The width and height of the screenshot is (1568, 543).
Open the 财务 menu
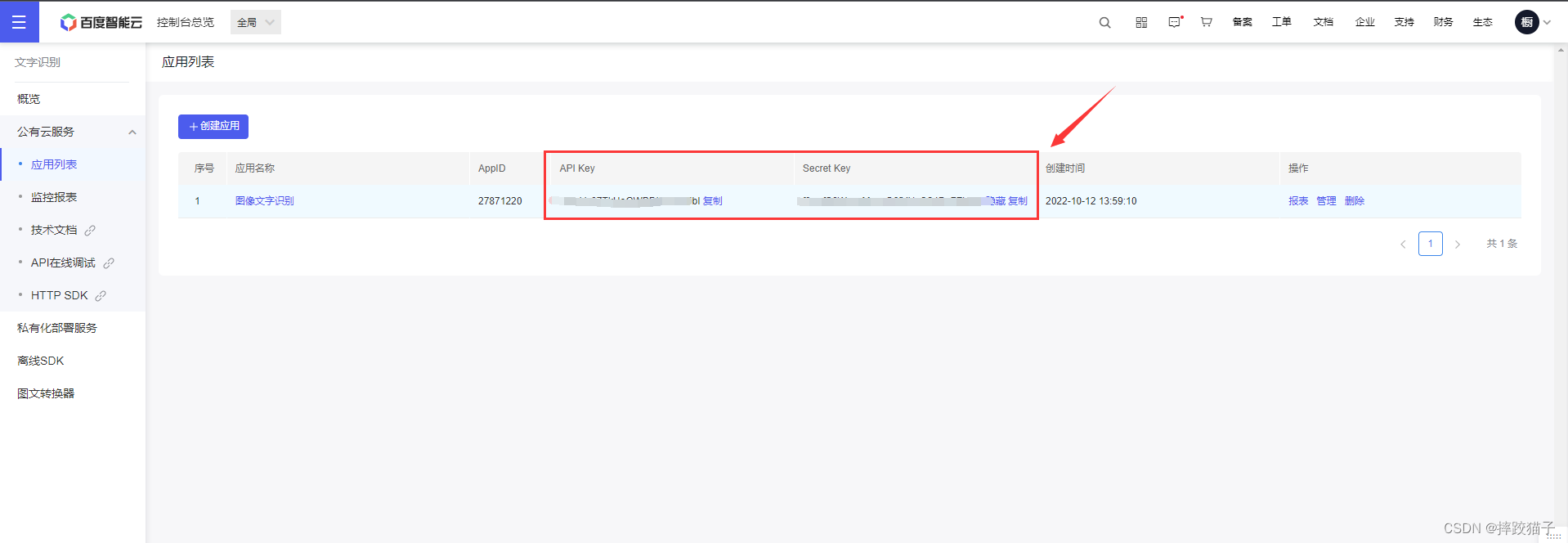coord(1444,22)
